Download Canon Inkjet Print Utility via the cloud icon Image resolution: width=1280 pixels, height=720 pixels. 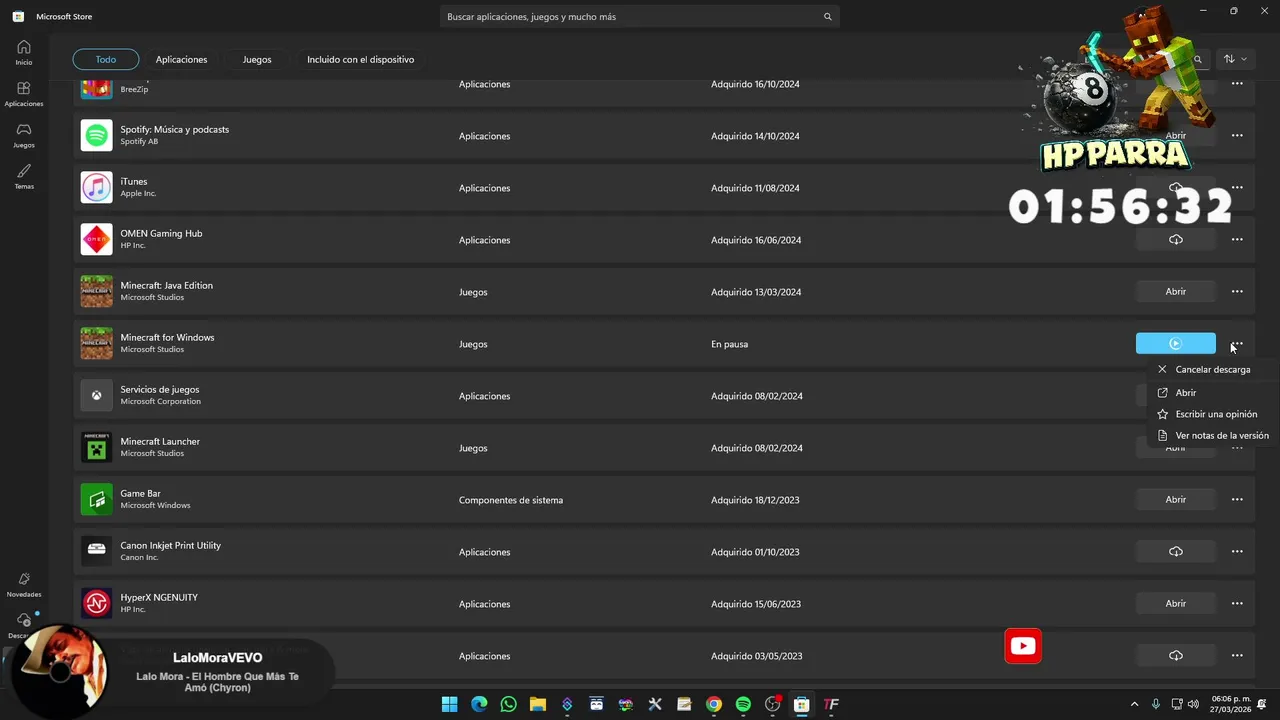pyautogui.click(x=1176, y=552)
